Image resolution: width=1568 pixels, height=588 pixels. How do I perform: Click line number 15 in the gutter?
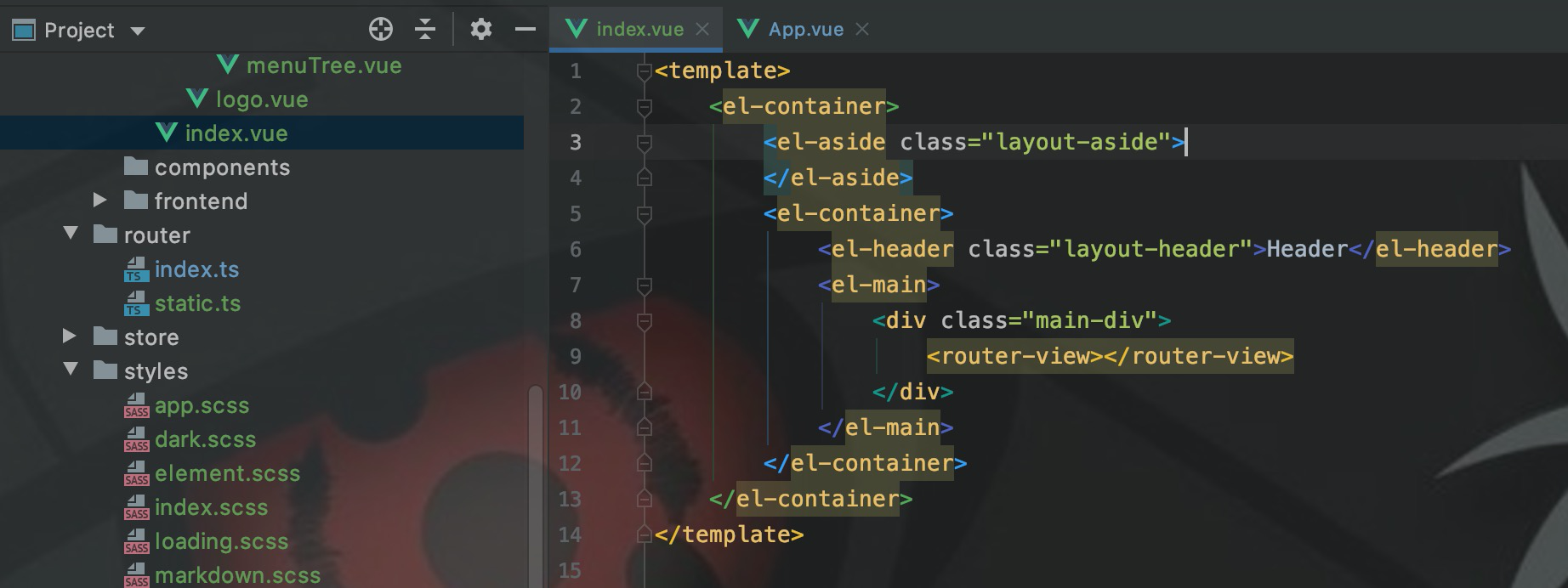pos(570,570)
